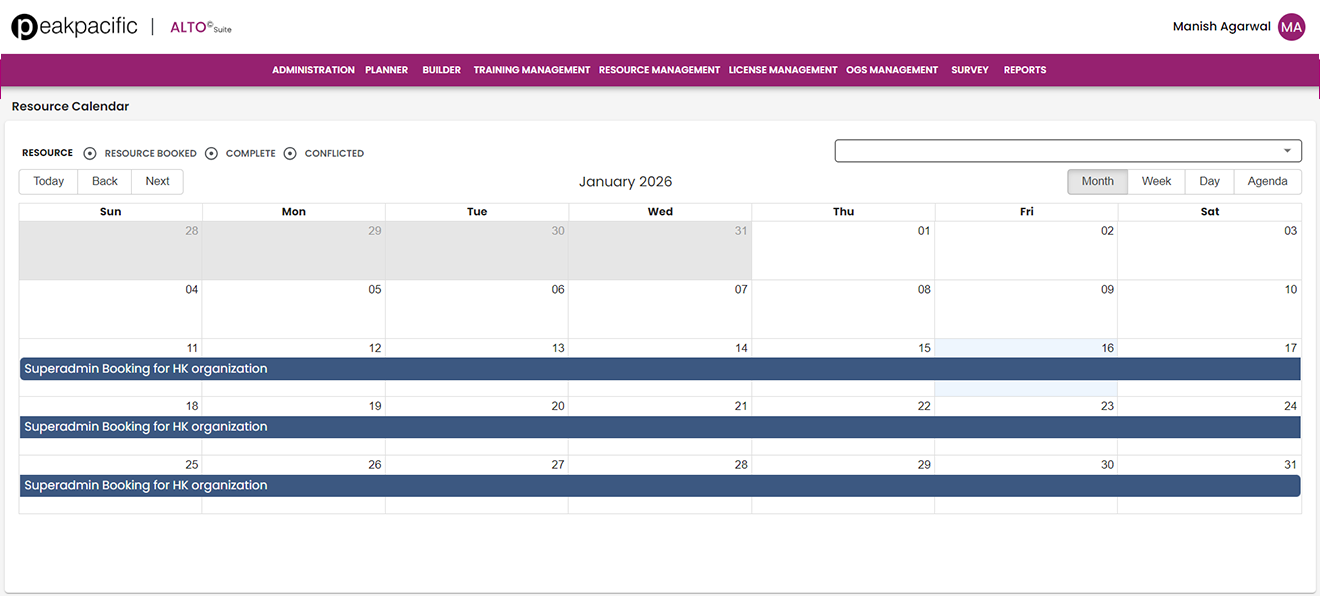The width and height of the screenshot is (1320, 596).
Task: Open the Administration menu
Action: pyautogui.click(x=313, y=70)
